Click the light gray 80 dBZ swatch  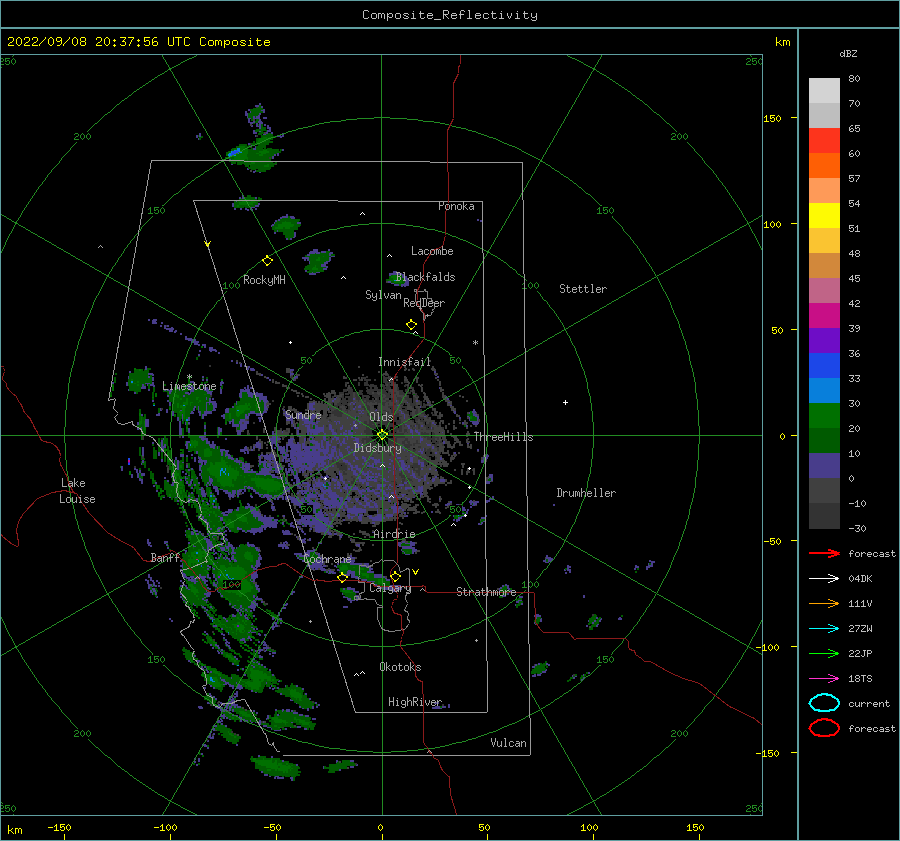[824, 91]
